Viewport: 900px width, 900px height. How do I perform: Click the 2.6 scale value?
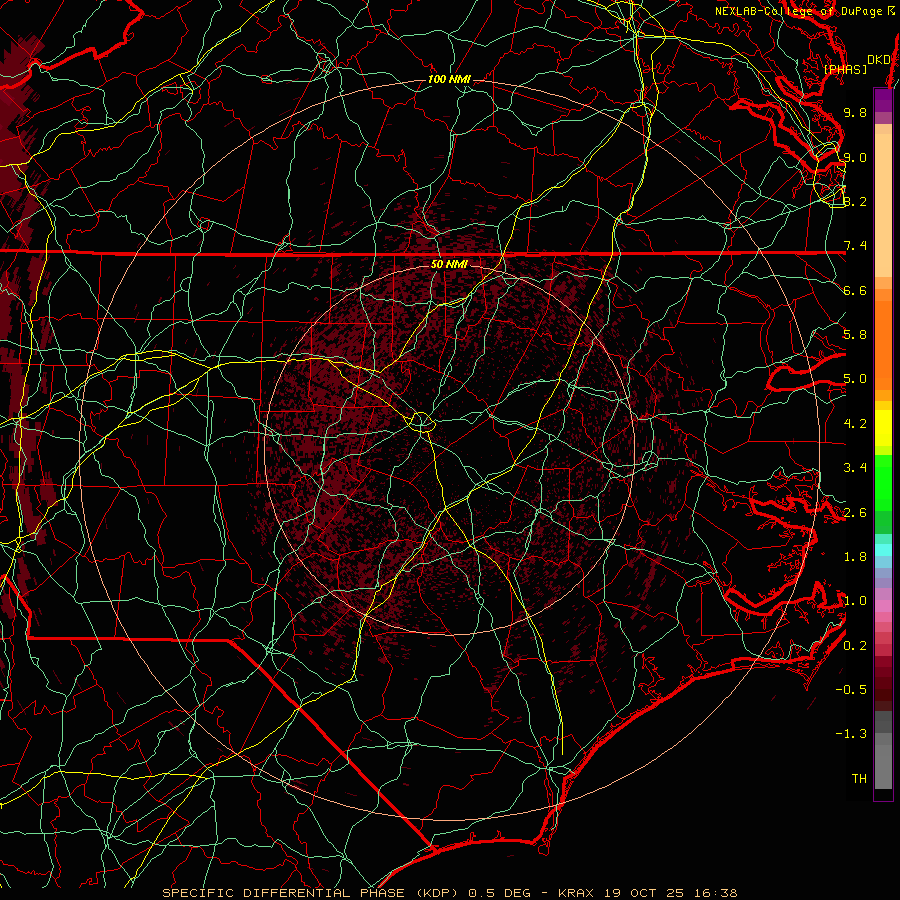tap(855, 513)
